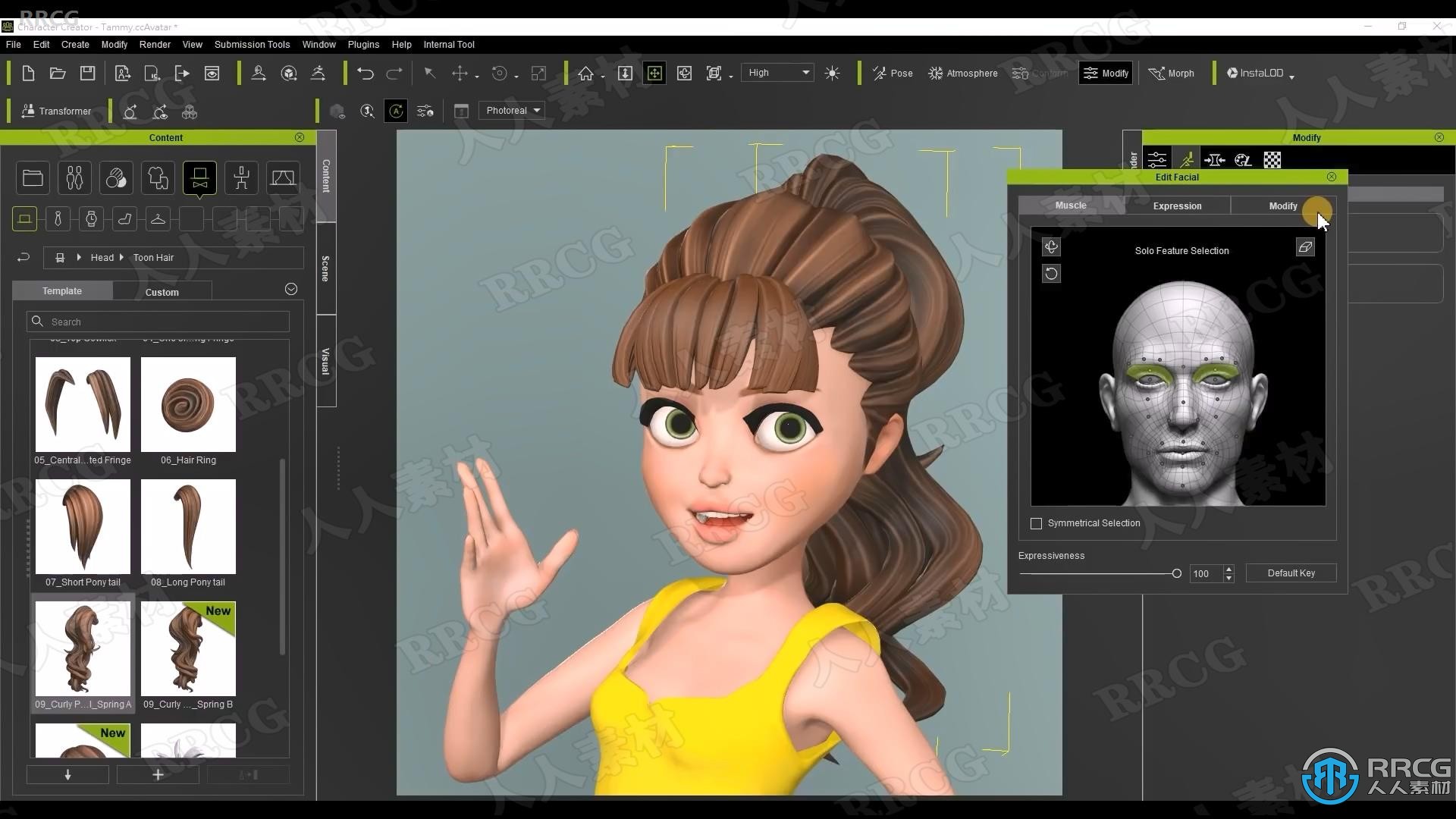This screenshot has width=1456, height=819.
Task: Switch to the Custom tab
Action: tap(162, 292)
